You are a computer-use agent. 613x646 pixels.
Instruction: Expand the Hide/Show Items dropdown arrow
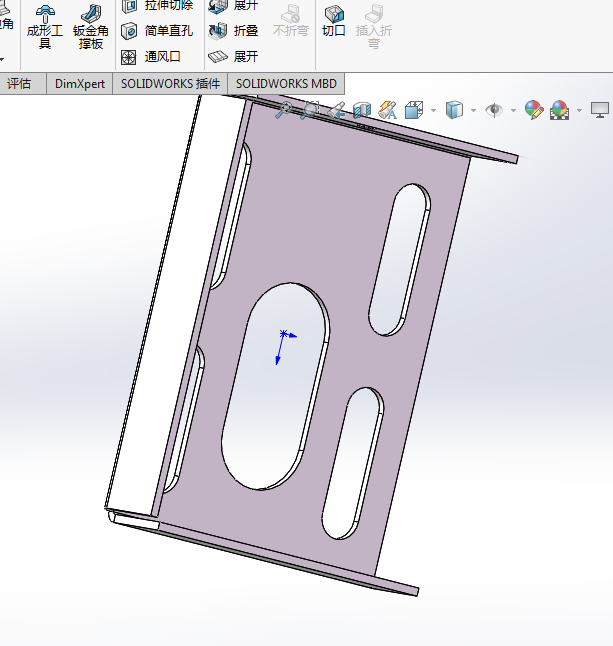pos(513,110)
